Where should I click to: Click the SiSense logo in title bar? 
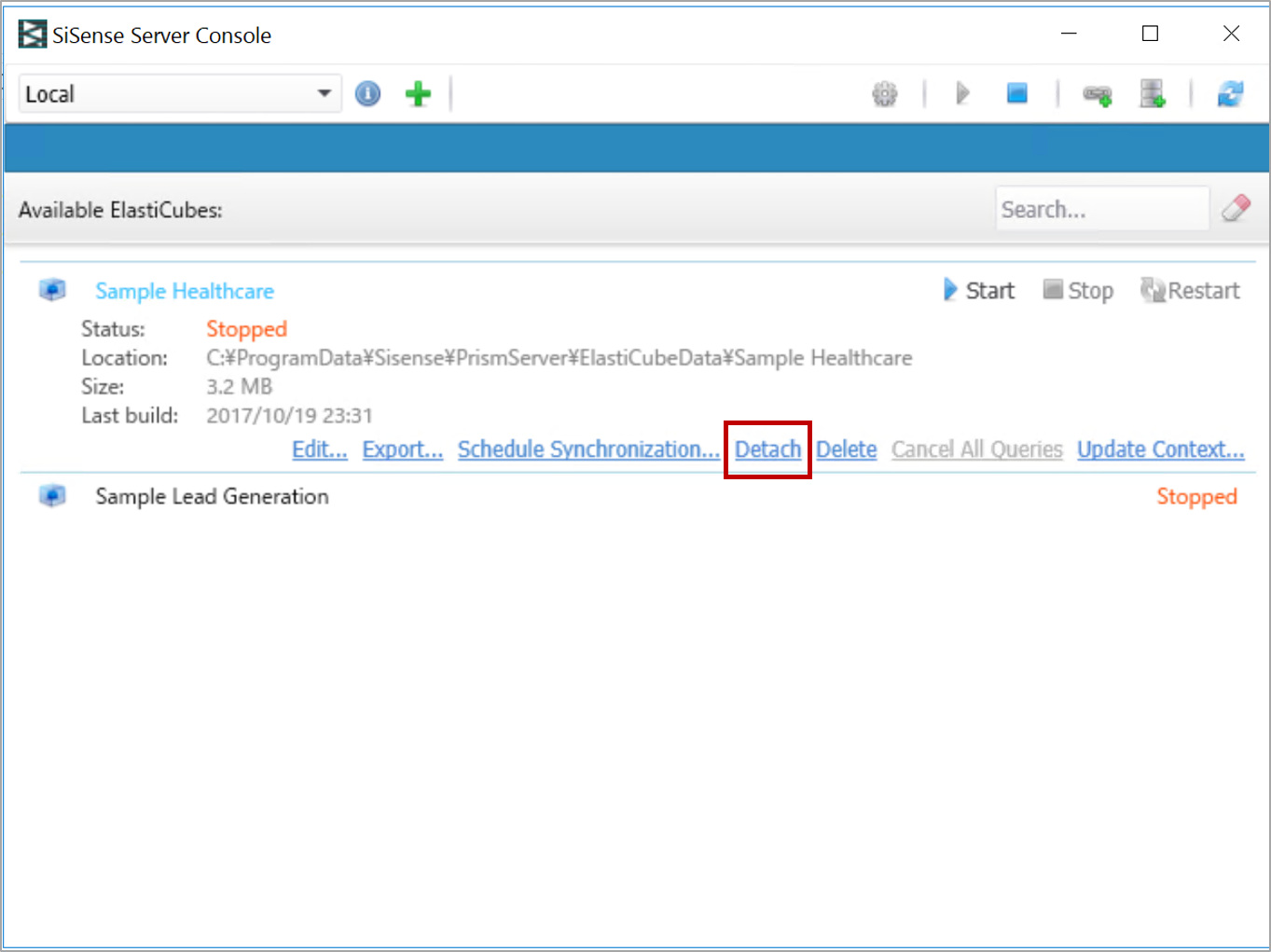[33, 35]
